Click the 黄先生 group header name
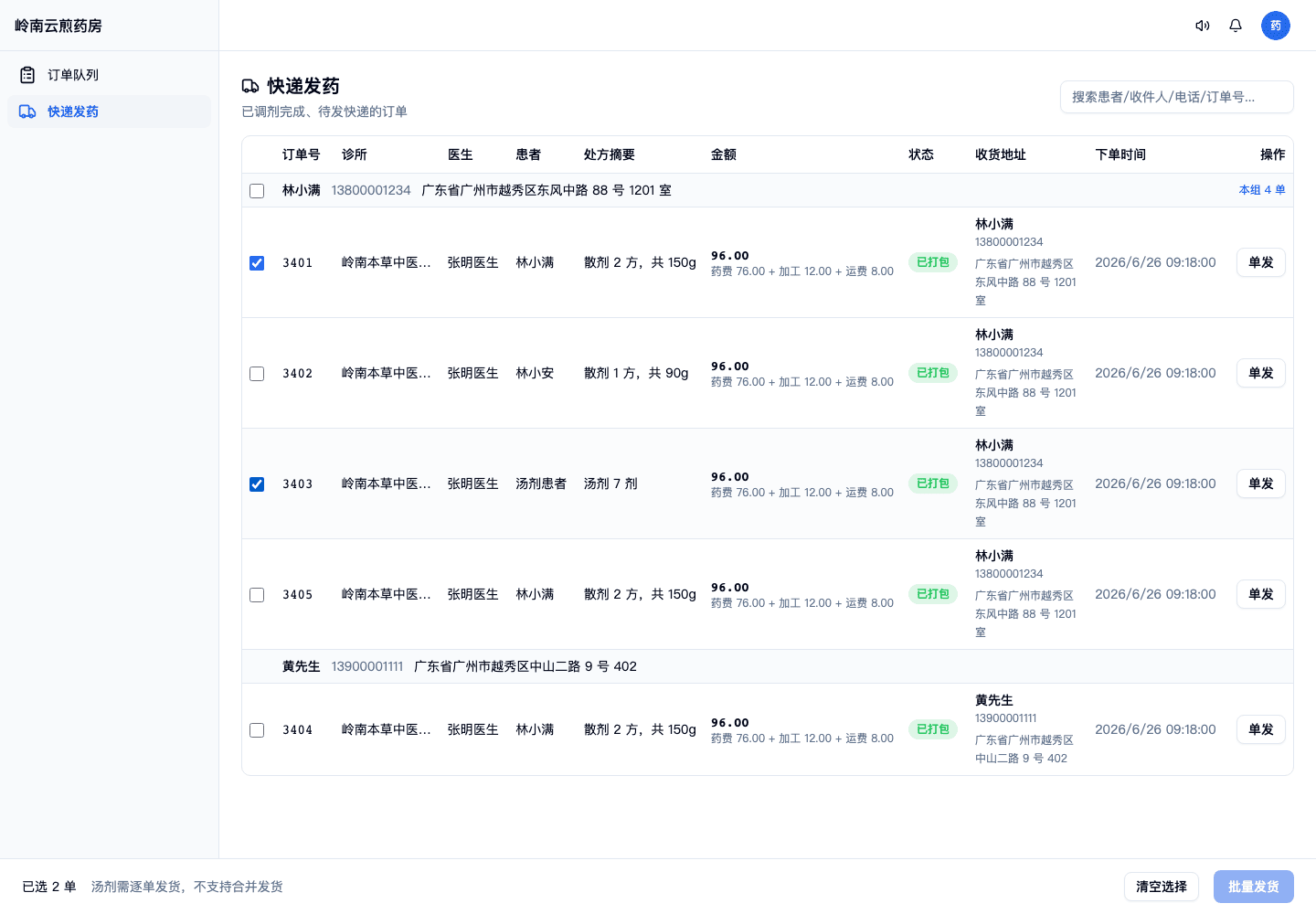This screenshot has width=1316, height=914. pyautogui.click(x=302, y=666)
